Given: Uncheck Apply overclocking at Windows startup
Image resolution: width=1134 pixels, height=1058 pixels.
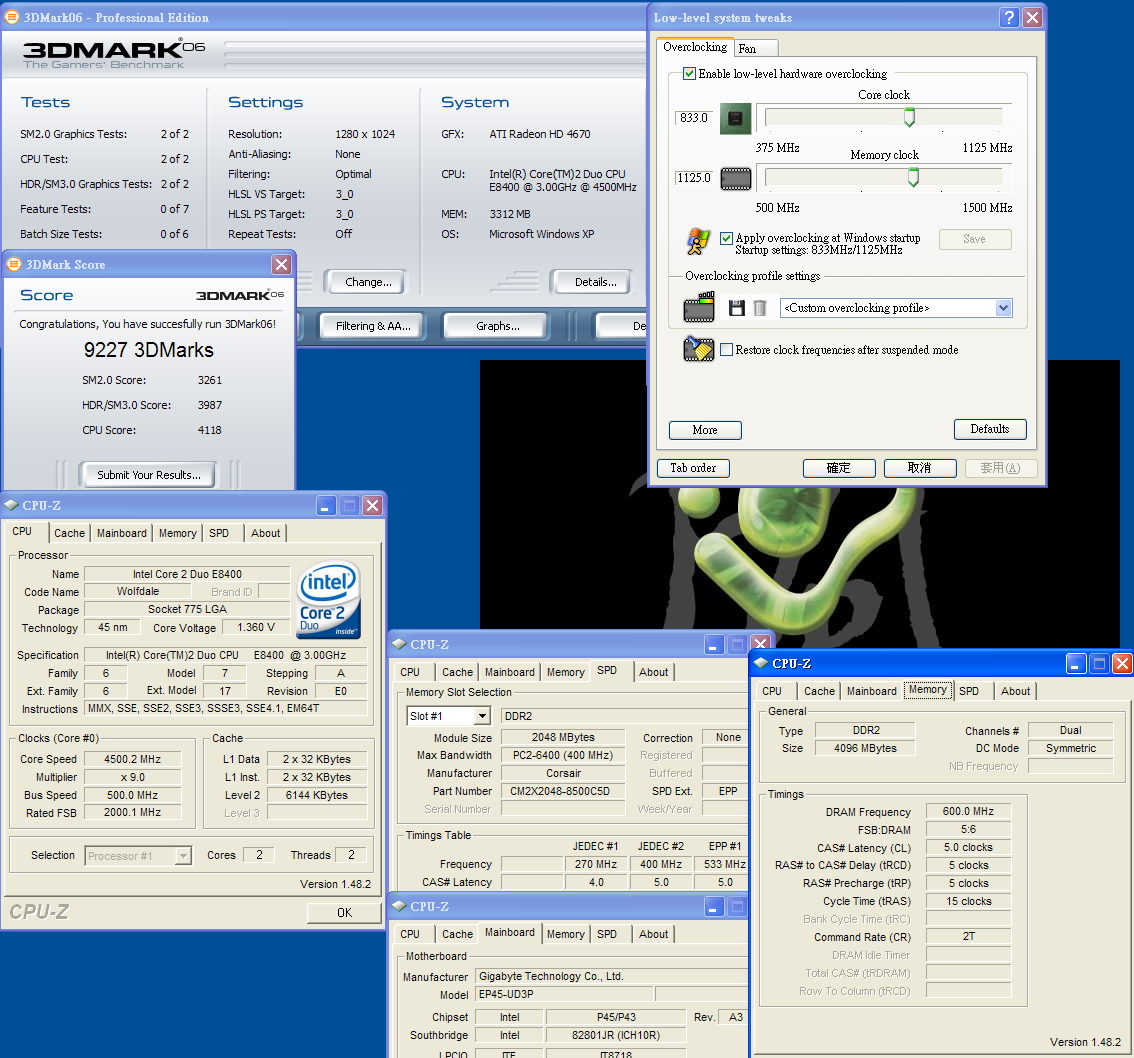Looking at the screenshot, I should [x=727, y=238].
